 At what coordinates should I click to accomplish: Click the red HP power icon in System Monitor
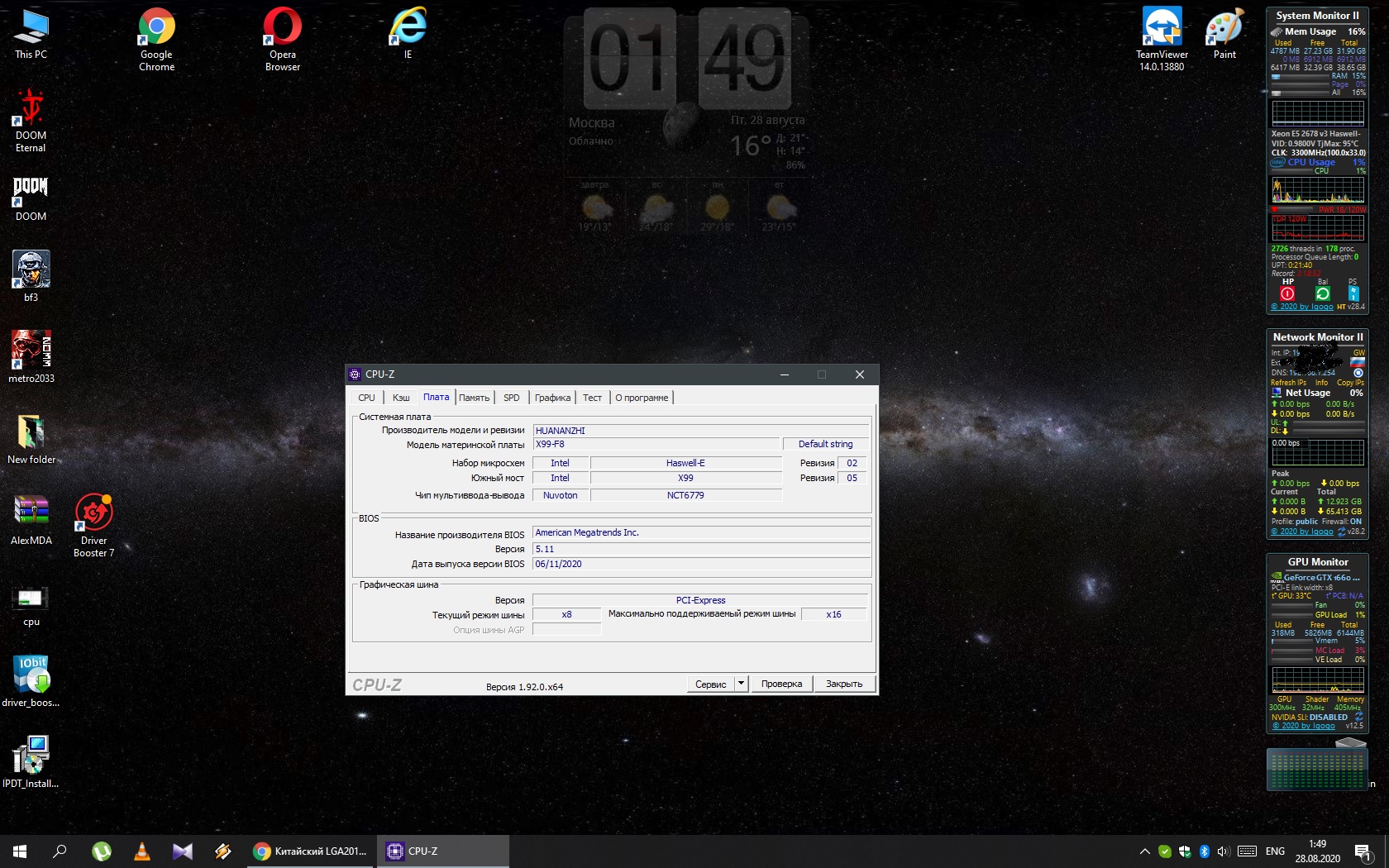pyautogui.click(x=1287, y=293)
